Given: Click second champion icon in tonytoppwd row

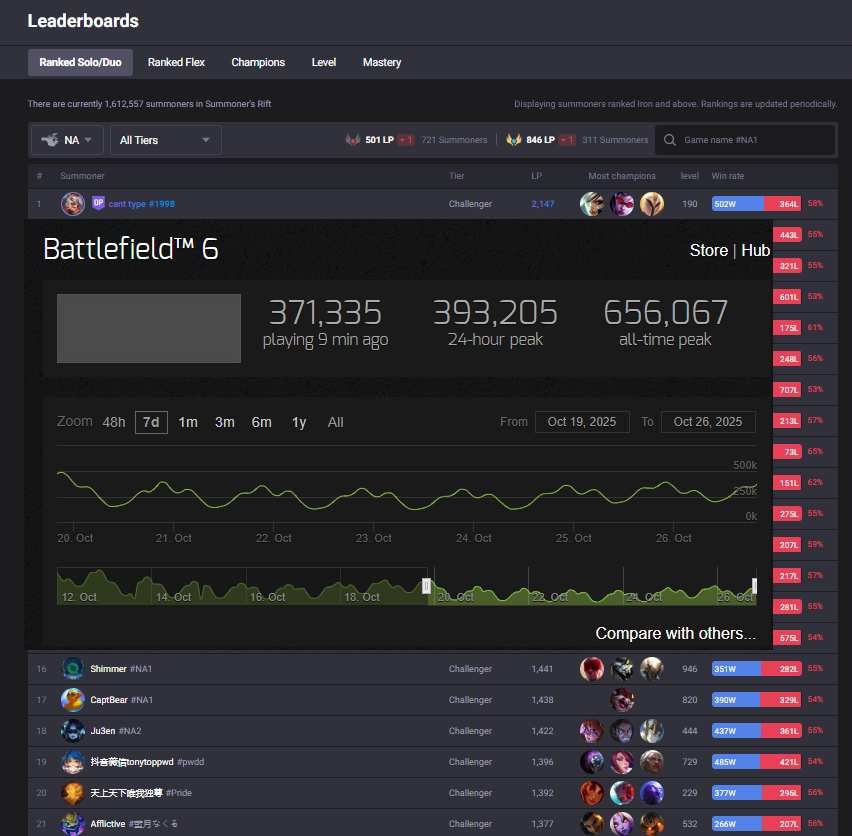Looking at the screenshot, I should pos(622,762).
